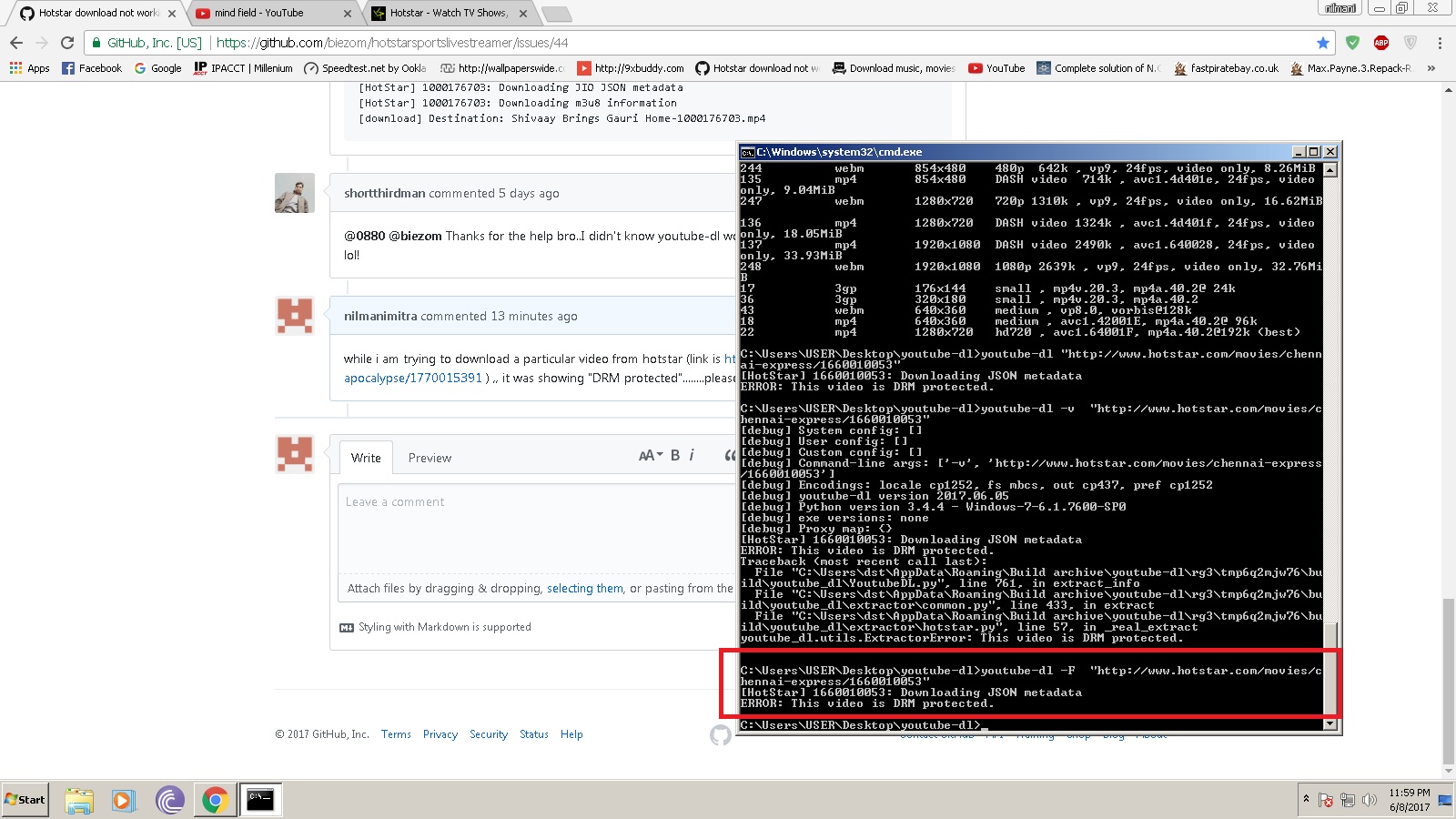1456x819 pixels.
Task: Go back using the browser back arrow
Action: click(16, 43)
